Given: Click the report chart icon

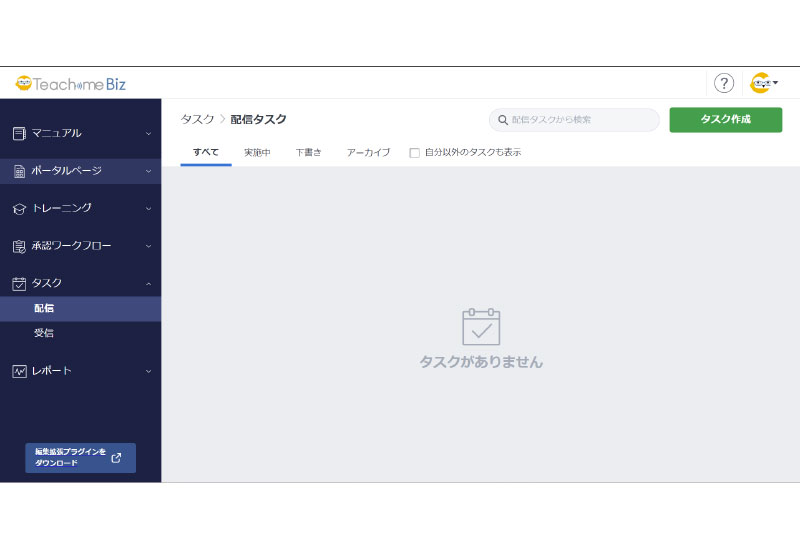Looking at the screenshot, I should 19,371.
